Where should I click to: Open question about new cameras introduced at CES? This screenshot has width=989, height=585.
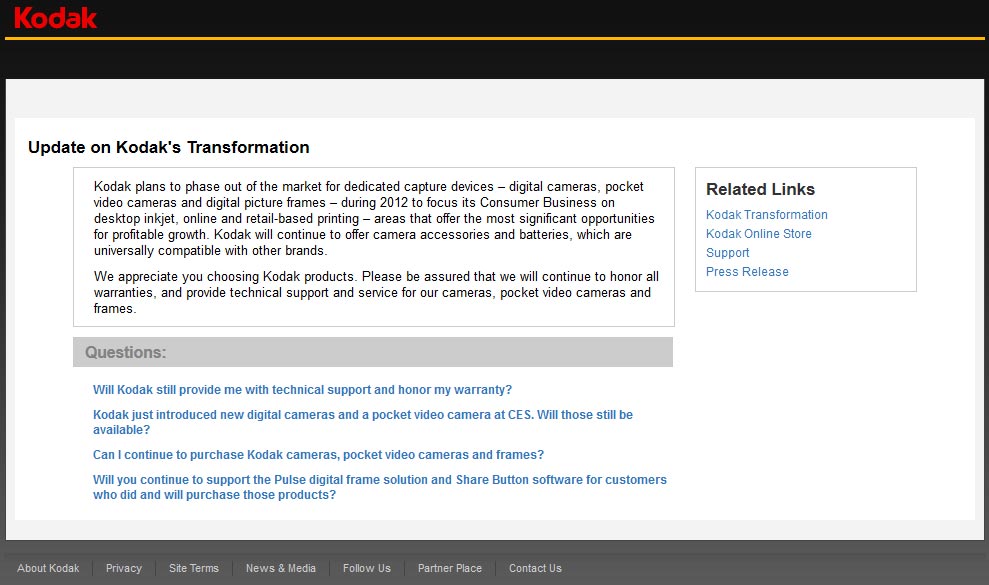[363, 422]
